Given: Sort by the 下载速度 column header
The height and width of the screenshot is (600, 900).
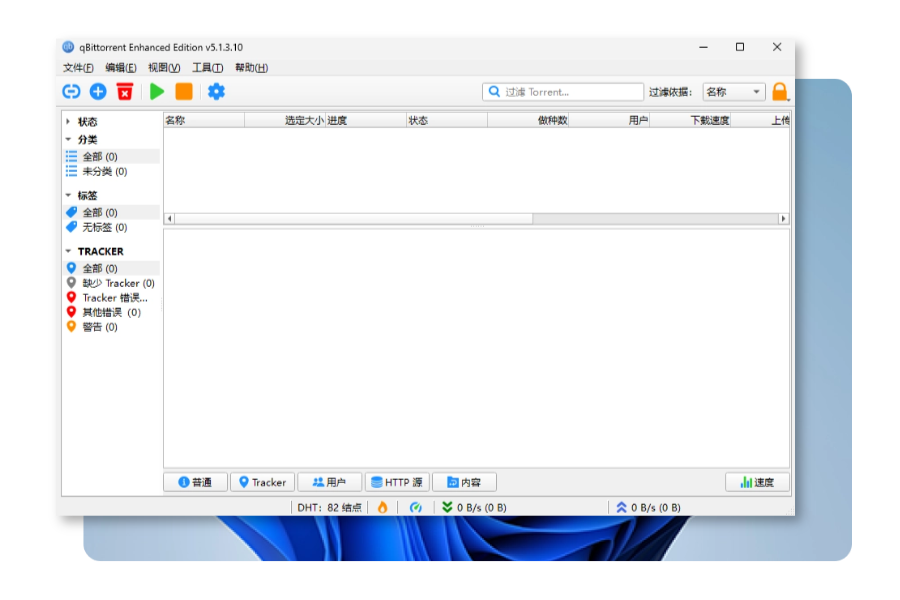Looking at the screenshot, I should (x=690, y=120).
